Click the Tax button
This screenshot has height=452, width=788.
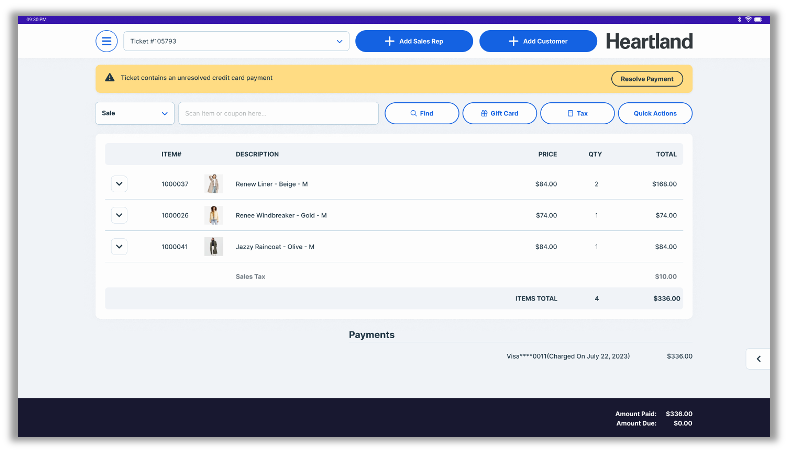(x=577, y=114)
